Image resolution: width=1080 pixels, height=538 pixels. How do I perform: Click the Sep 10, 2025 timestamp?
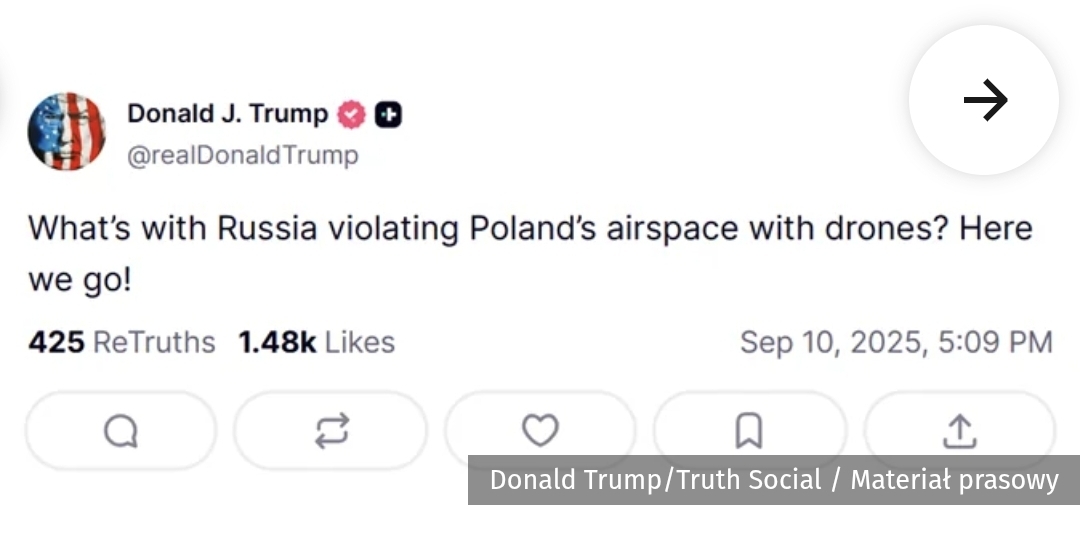pos(895,342)
